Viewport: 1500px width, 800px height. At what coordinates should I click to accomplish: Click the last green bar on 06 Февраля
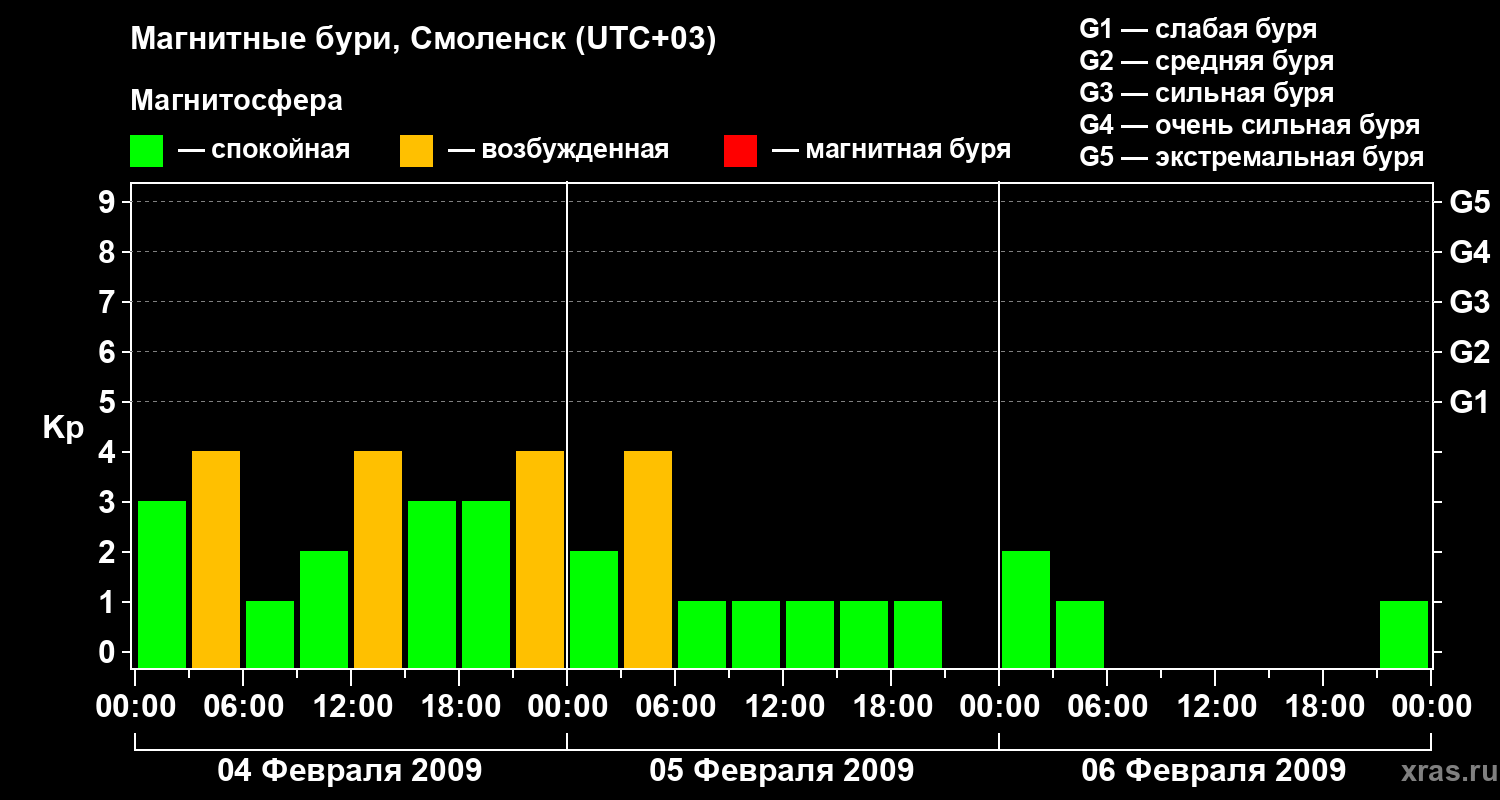pyautogui.click(x=1404, y=634)
